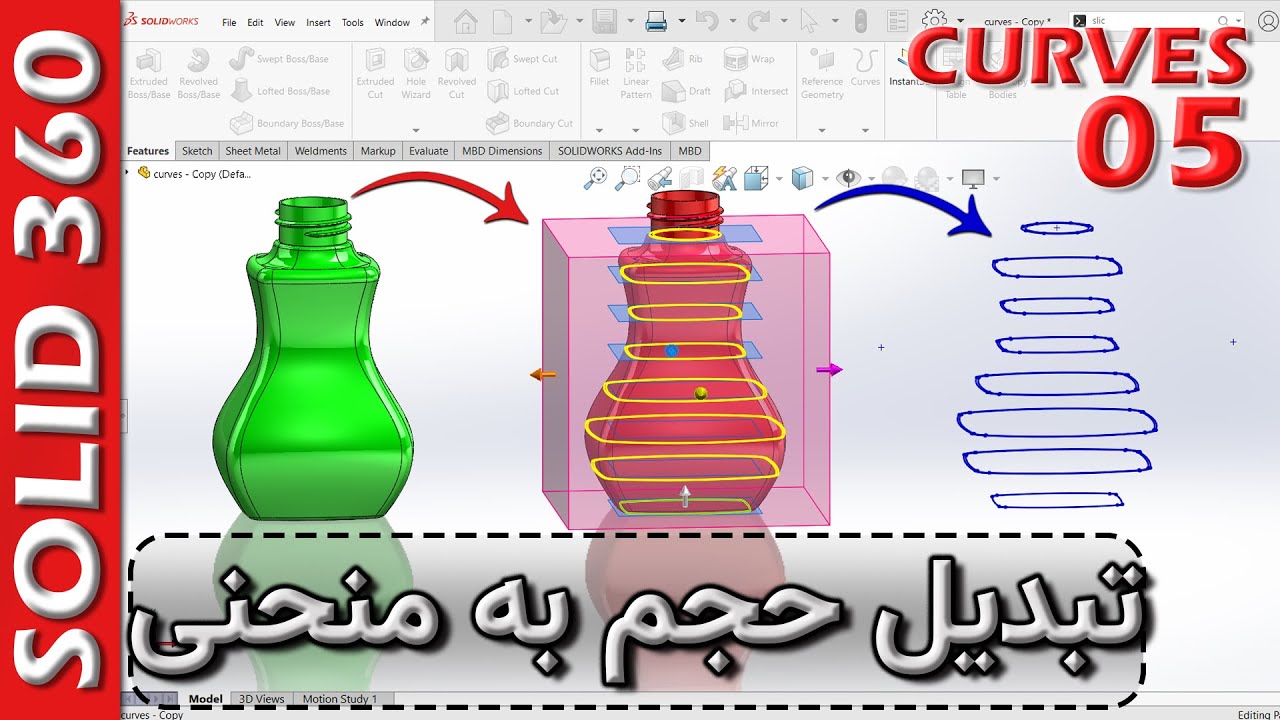Click the View Orientation cube icon
This screenshot has width=1280, height=720.
(x=757, y=178)
